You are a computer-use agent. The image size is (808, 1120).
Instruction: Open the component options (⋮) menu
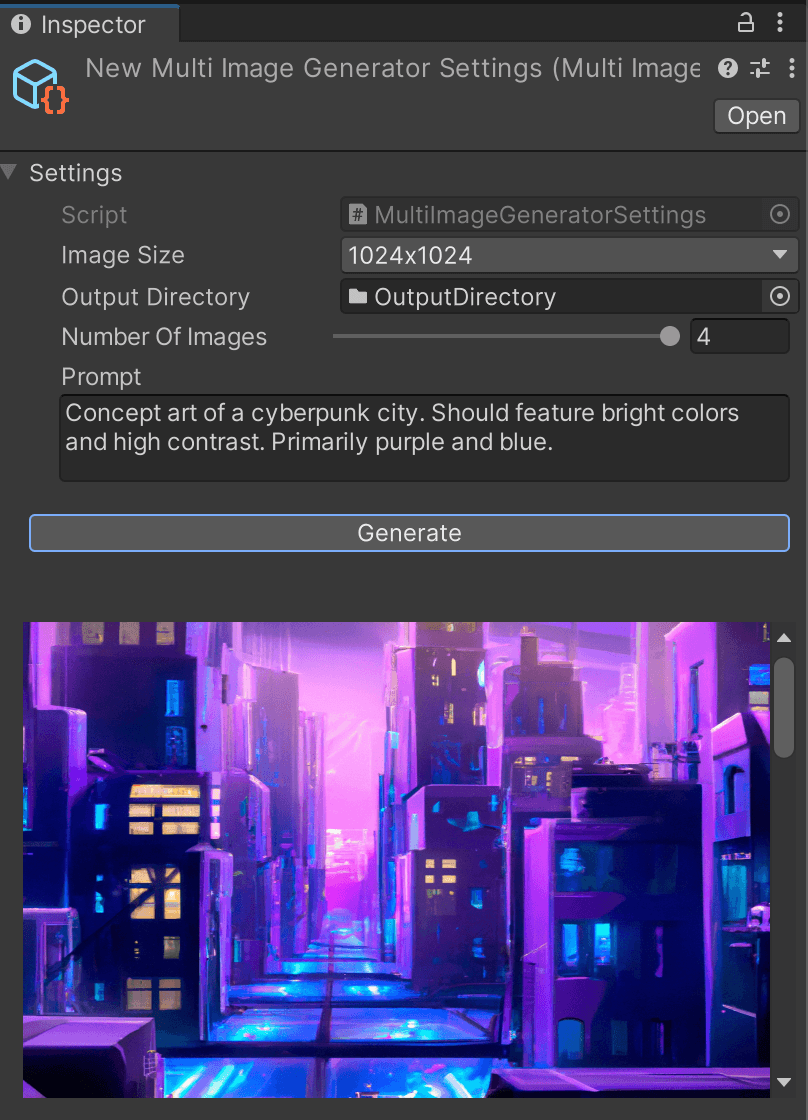[793, 68]
